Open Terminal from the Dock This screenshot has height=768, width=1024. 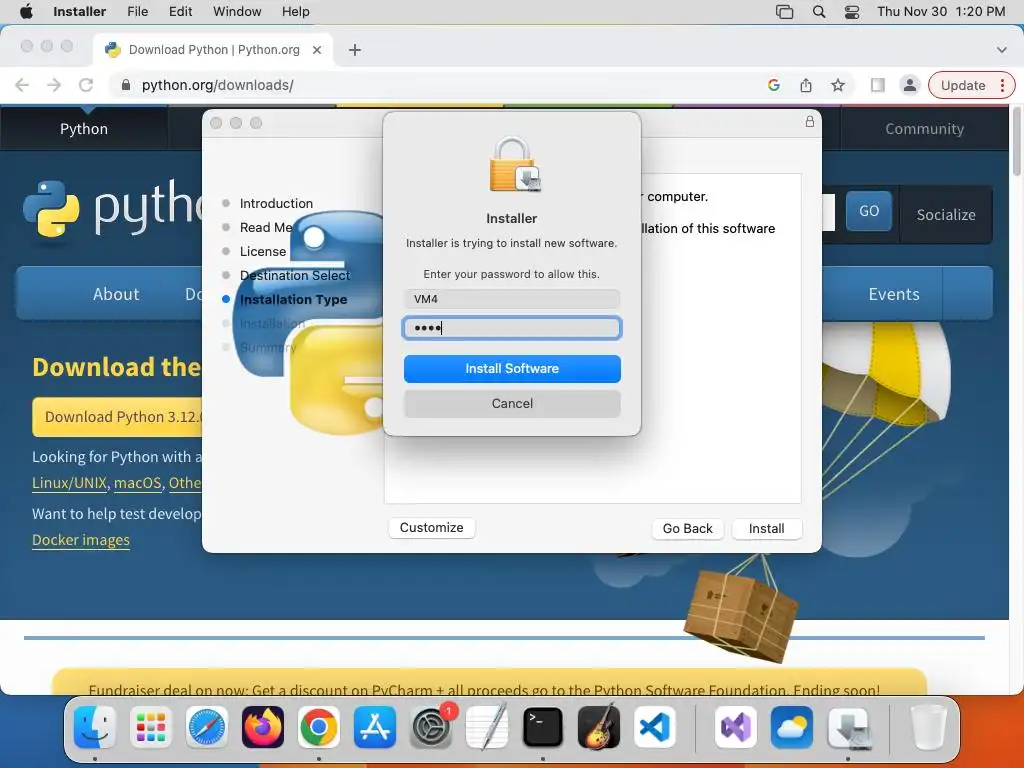point(543,727)
